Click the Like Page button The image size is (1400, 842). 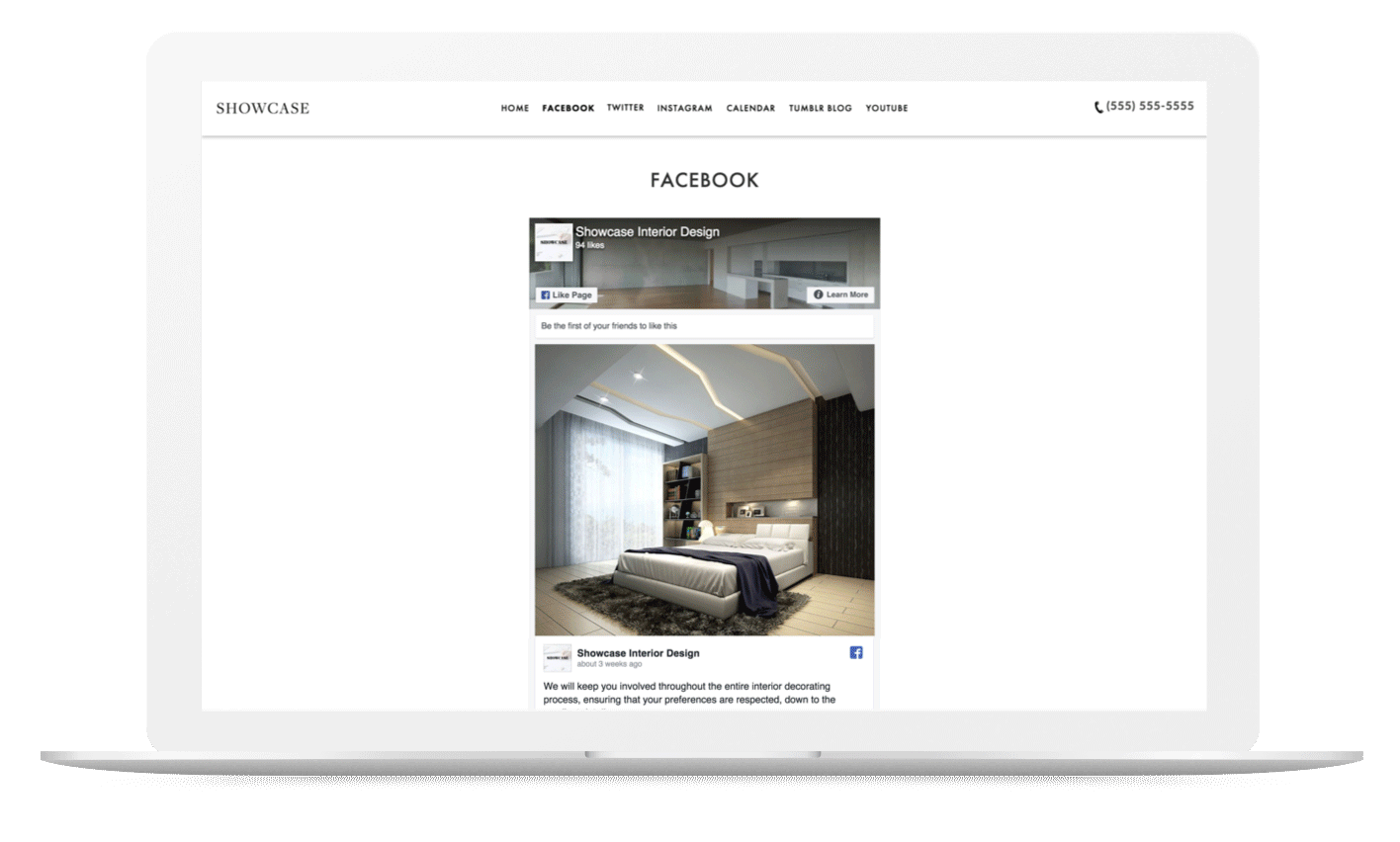coord(567,295)
